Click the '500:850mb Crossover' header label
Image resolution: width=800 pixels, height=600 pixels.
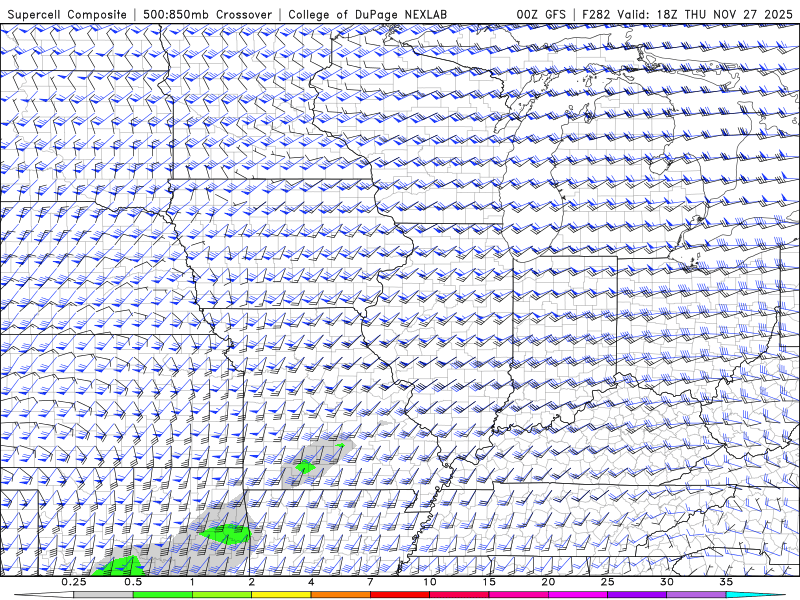(207, 14)
